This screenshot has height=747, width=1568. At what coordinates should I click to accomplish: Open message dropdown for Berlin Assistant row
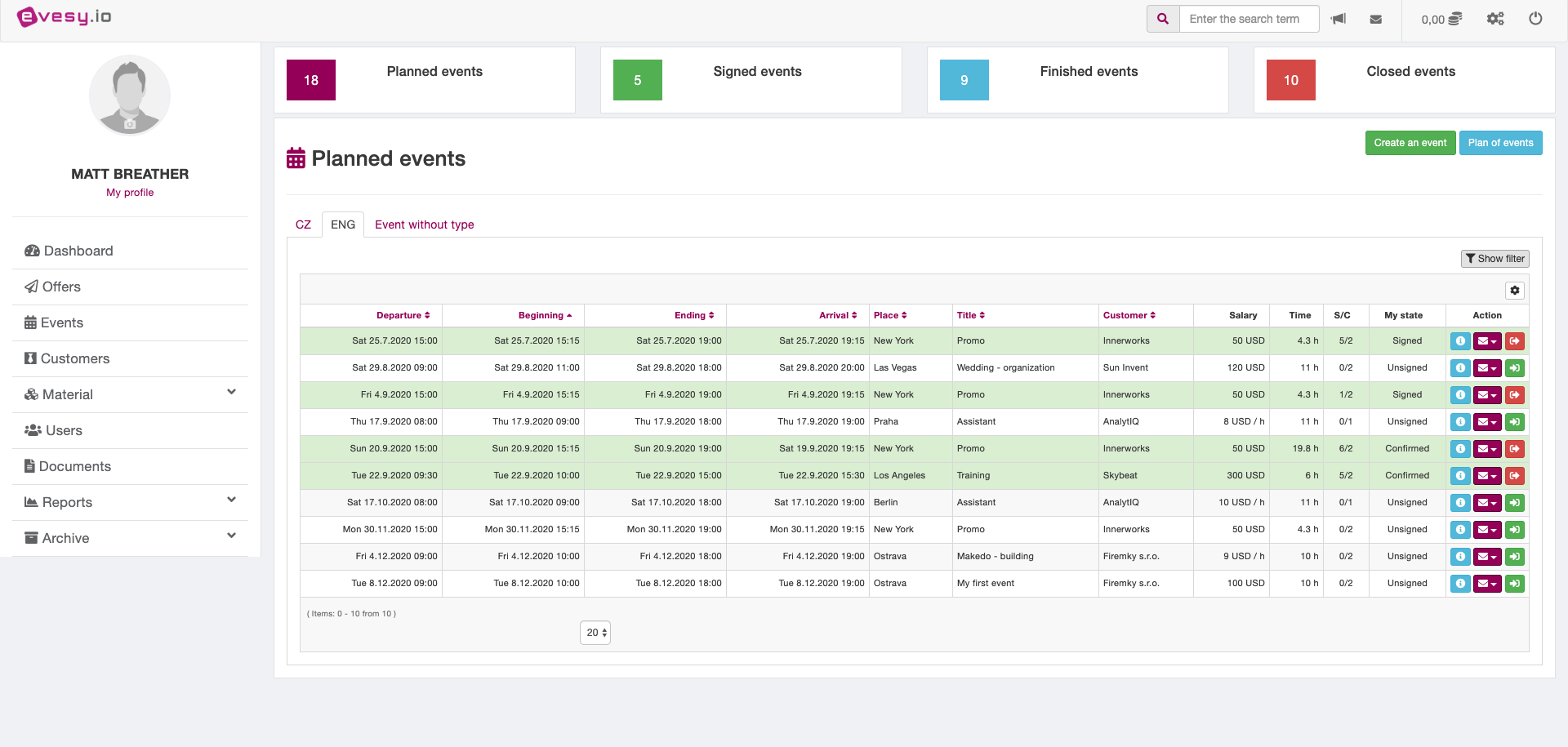coord(1487,503)
